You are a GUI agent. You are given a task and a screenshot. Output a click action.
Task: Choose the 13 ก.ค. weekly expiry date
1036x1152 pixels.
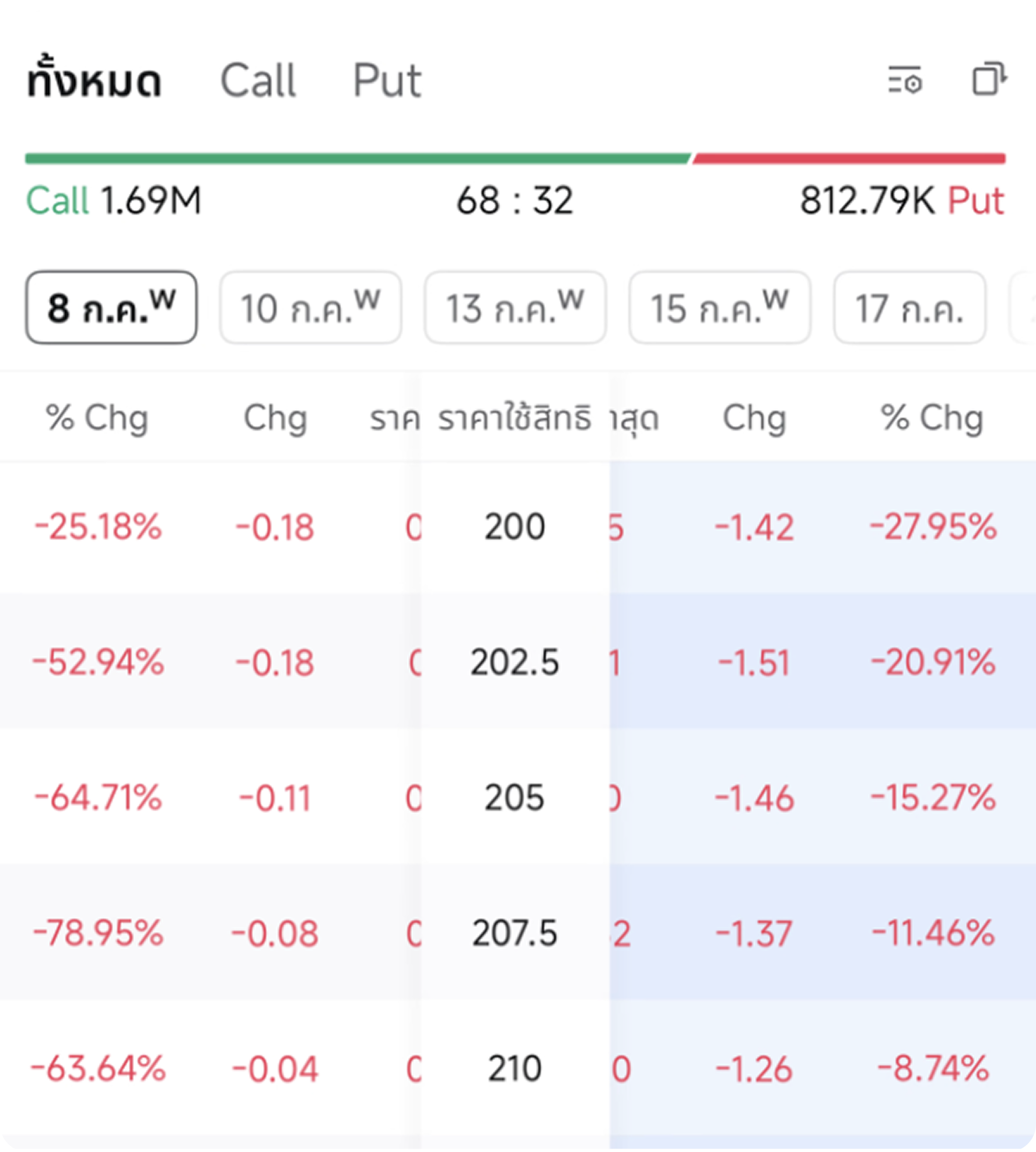(x=515, y=307)
